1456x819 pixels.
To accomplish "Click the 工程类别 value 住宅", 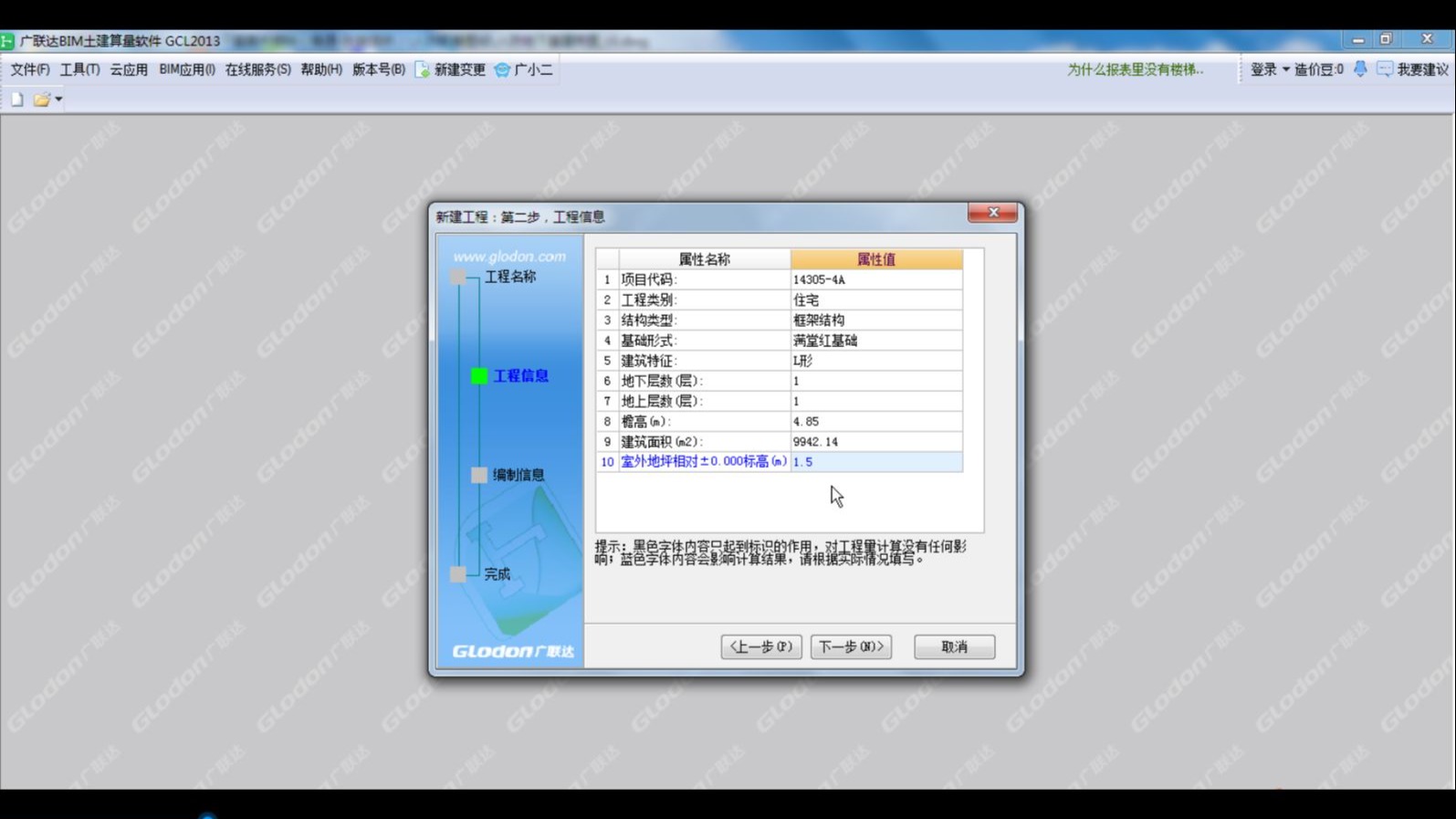I will coord(876,299).
